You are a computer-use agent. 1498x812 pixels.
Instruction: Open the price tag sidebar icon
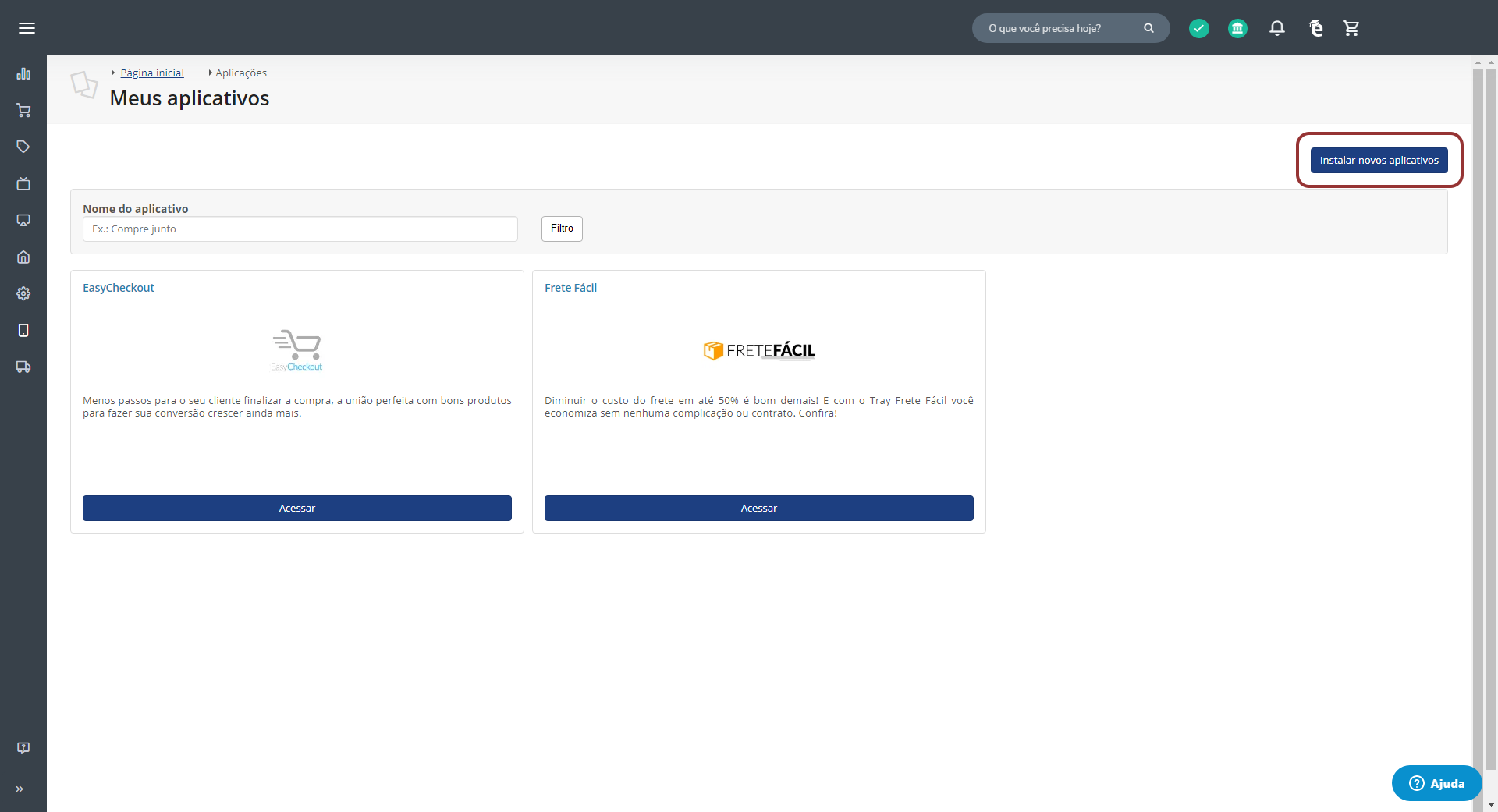(23, 147)
